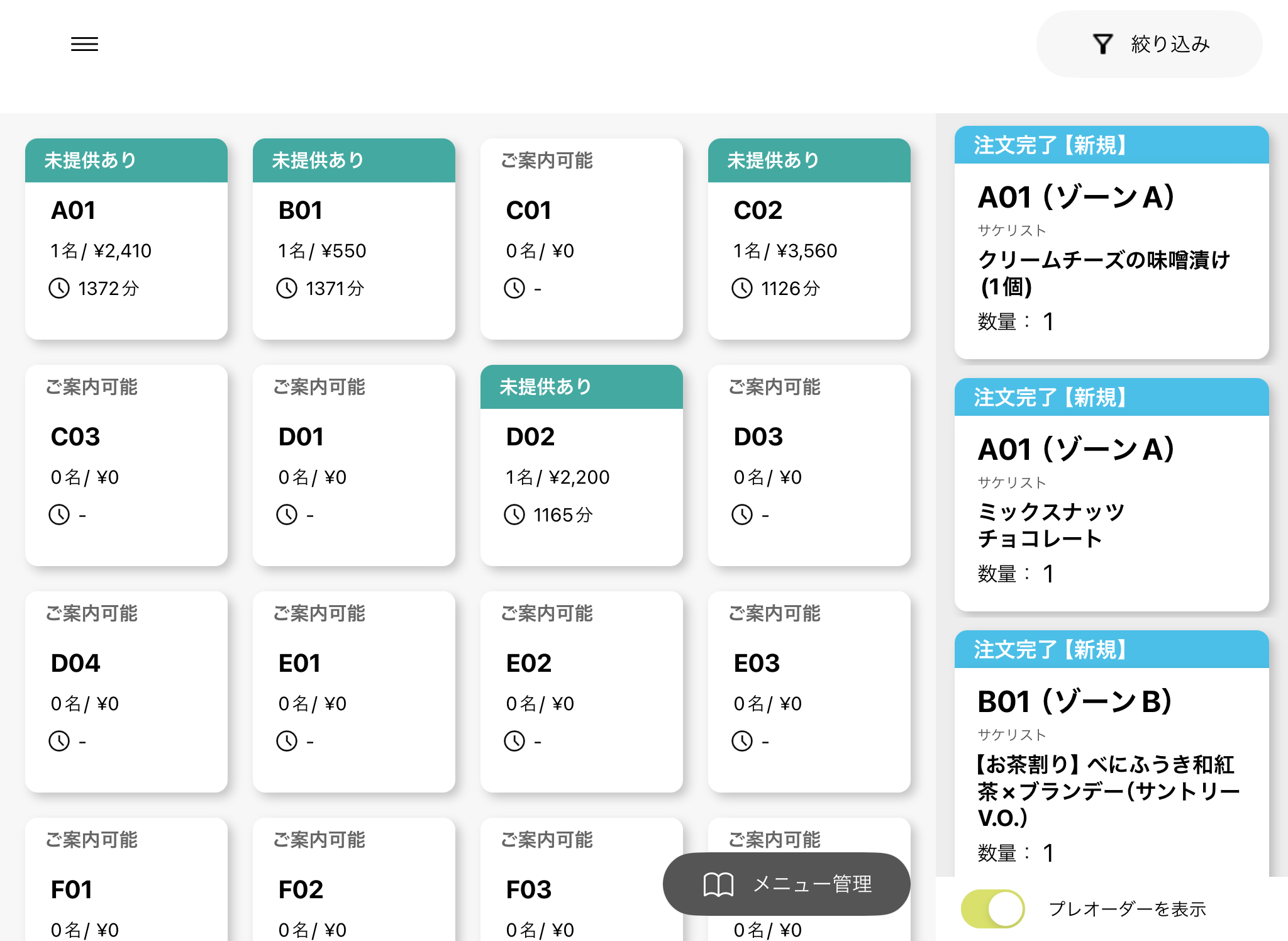Select the 未提供あり header on D02
The height and width of the screenshot is (941, 1288).
tap(581, 387)
